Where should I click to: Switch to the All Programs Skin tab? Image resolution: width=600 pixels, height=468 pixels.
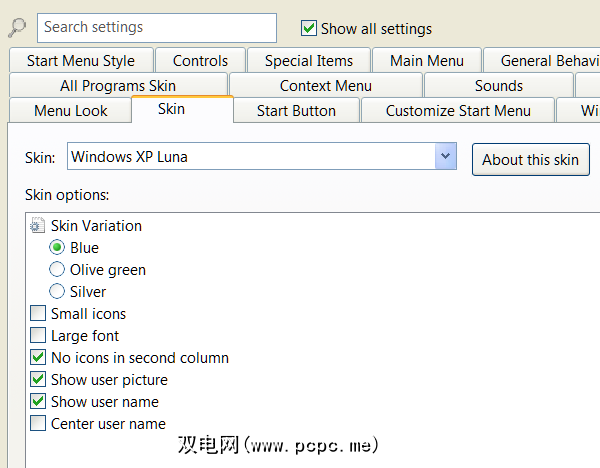pyautogui.click(x=117, y=86)
